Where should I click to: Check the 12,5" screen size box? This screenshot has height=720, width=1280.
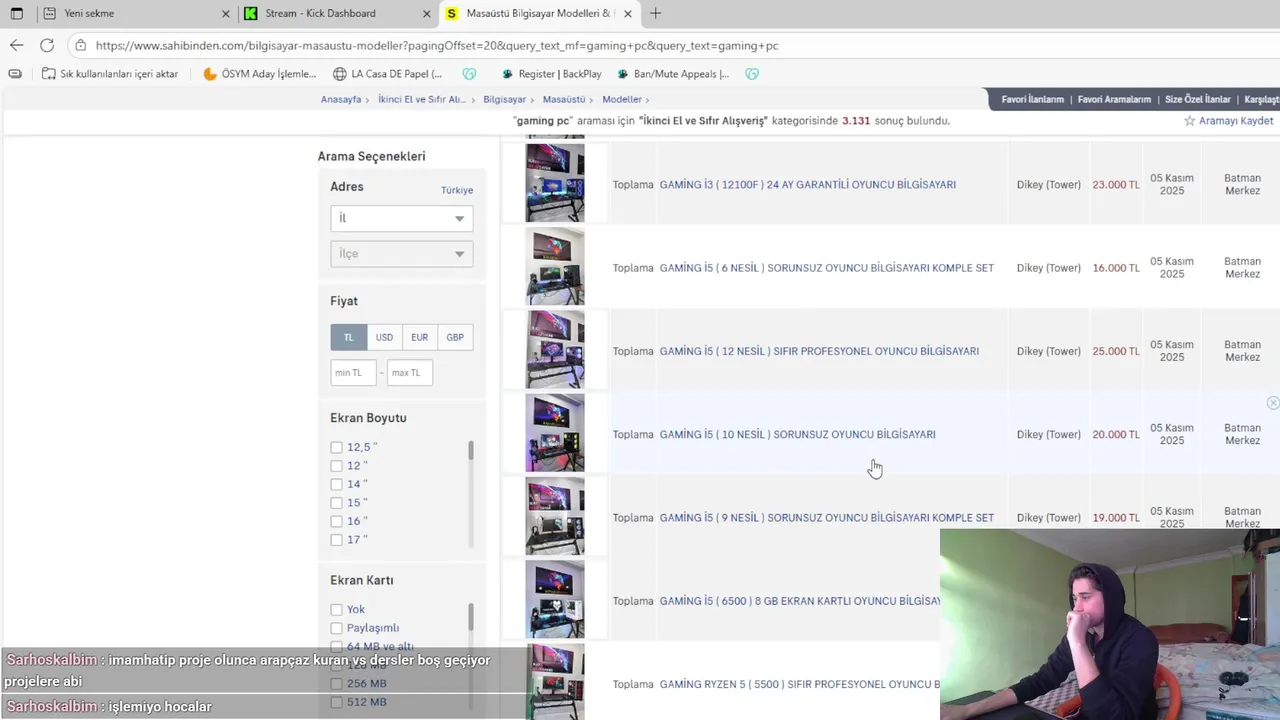[337, 448]
